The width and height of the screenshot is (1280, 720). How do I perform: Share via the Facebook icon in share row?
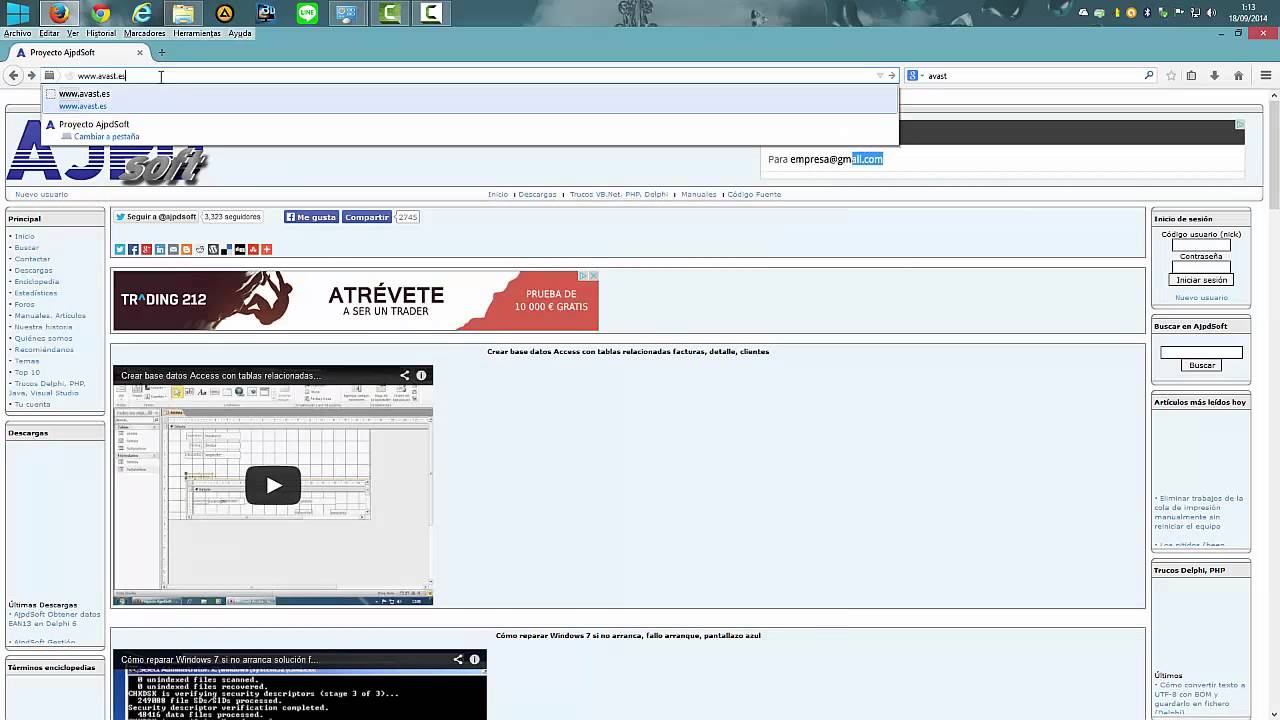pyautogui.click(x=133, y=249)
